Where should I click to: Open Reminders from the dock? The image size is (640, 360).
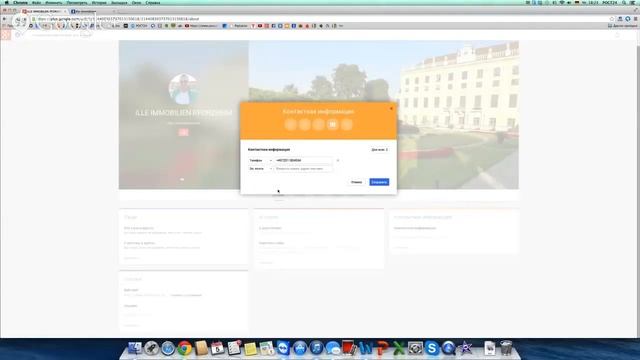[234, 348]
